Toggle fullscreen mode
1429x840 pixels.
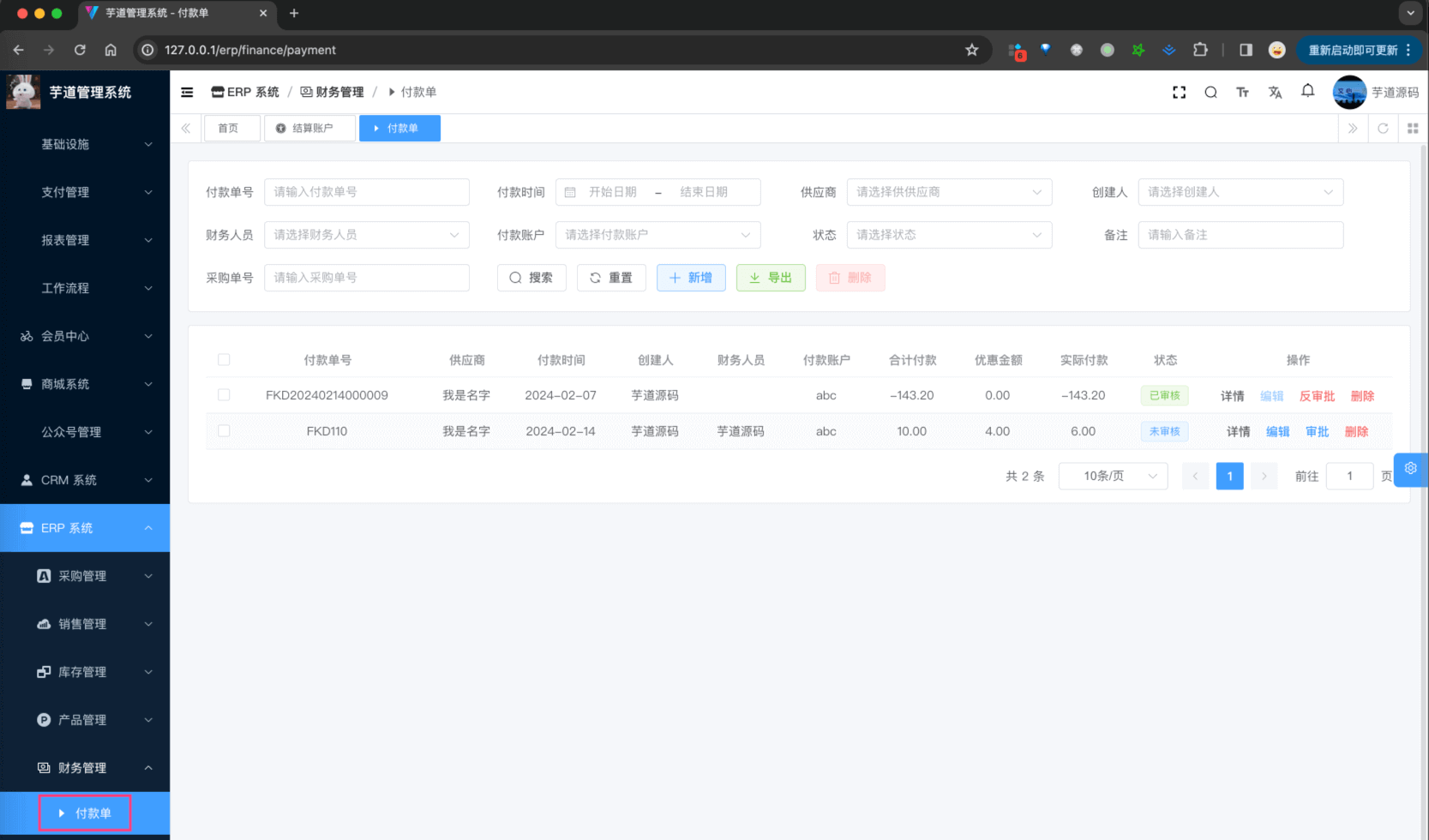click(1179, 92)
